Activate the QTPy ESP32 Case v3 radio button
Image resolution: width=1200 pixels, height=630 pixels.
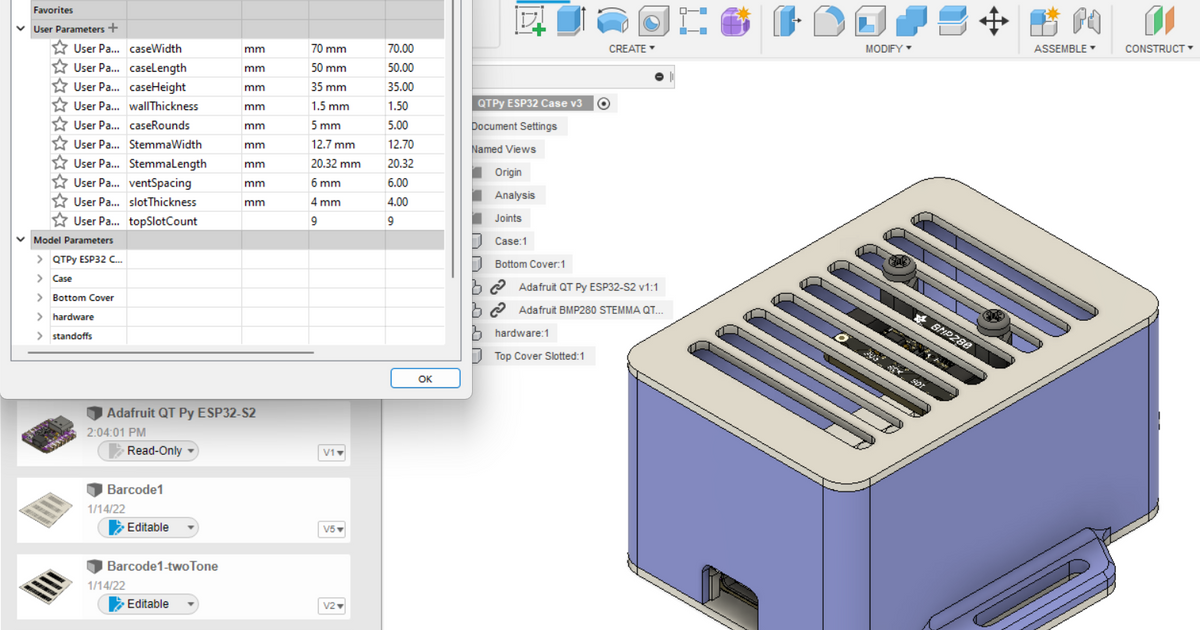tap(605, 103)
